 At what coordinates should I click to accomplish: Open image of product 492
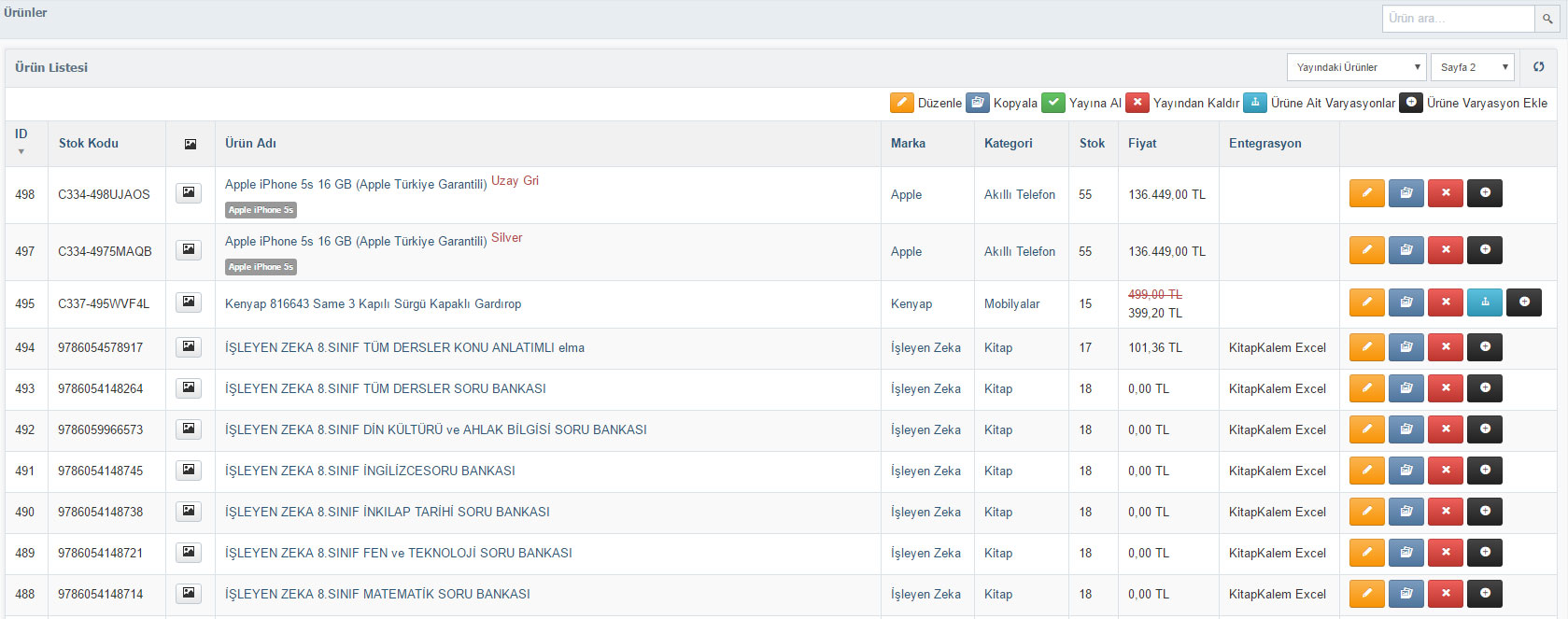coord(189,429)
